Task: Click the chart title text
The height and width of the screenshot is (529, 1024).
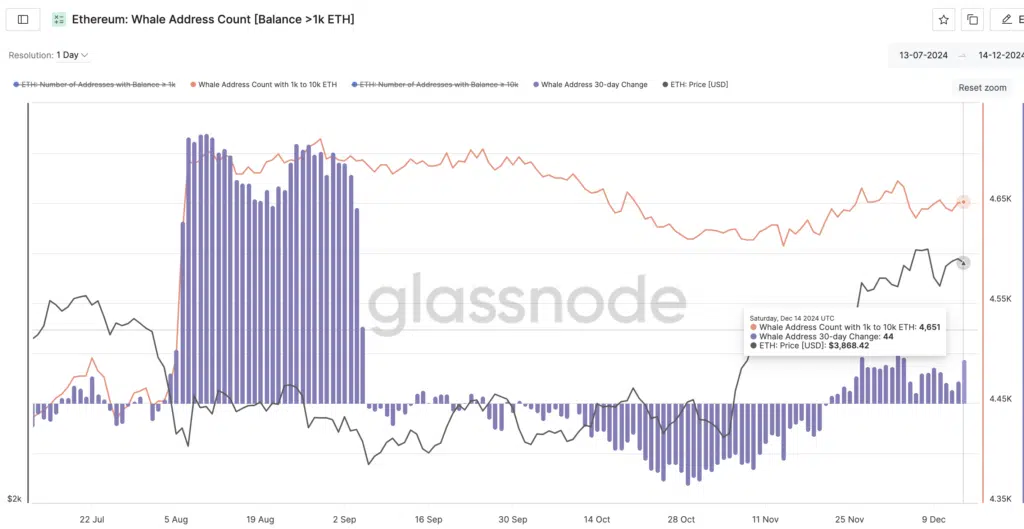Action: (213, 19)
